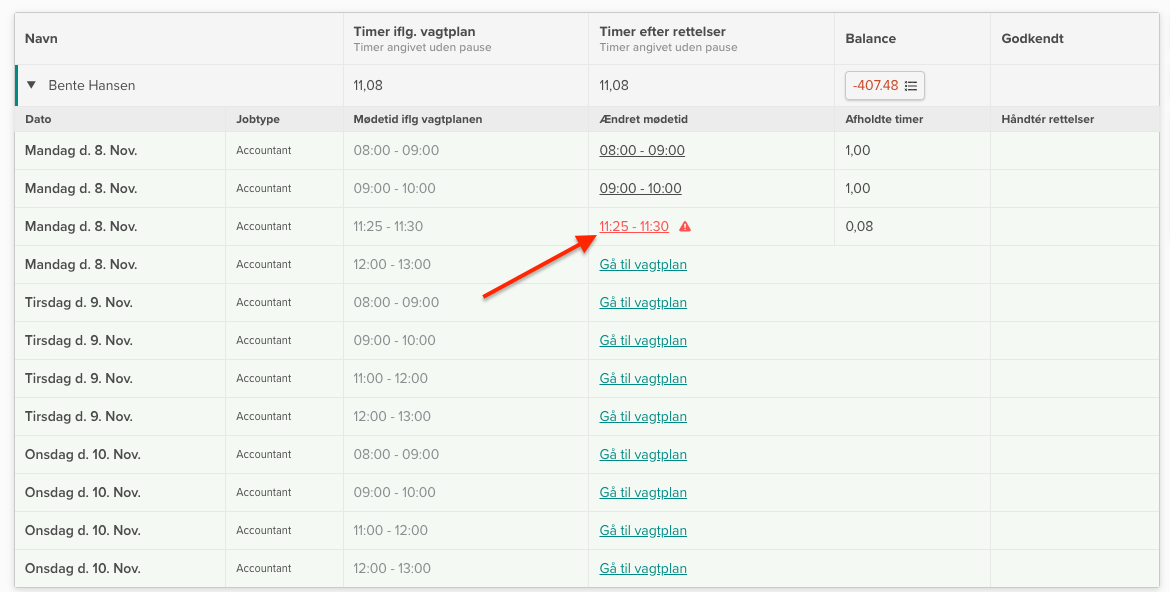The height and width of the screenshot is (592, 1170).
Task: Open the changed time 08:00 - 09:00 link
Action: [642, 150]
